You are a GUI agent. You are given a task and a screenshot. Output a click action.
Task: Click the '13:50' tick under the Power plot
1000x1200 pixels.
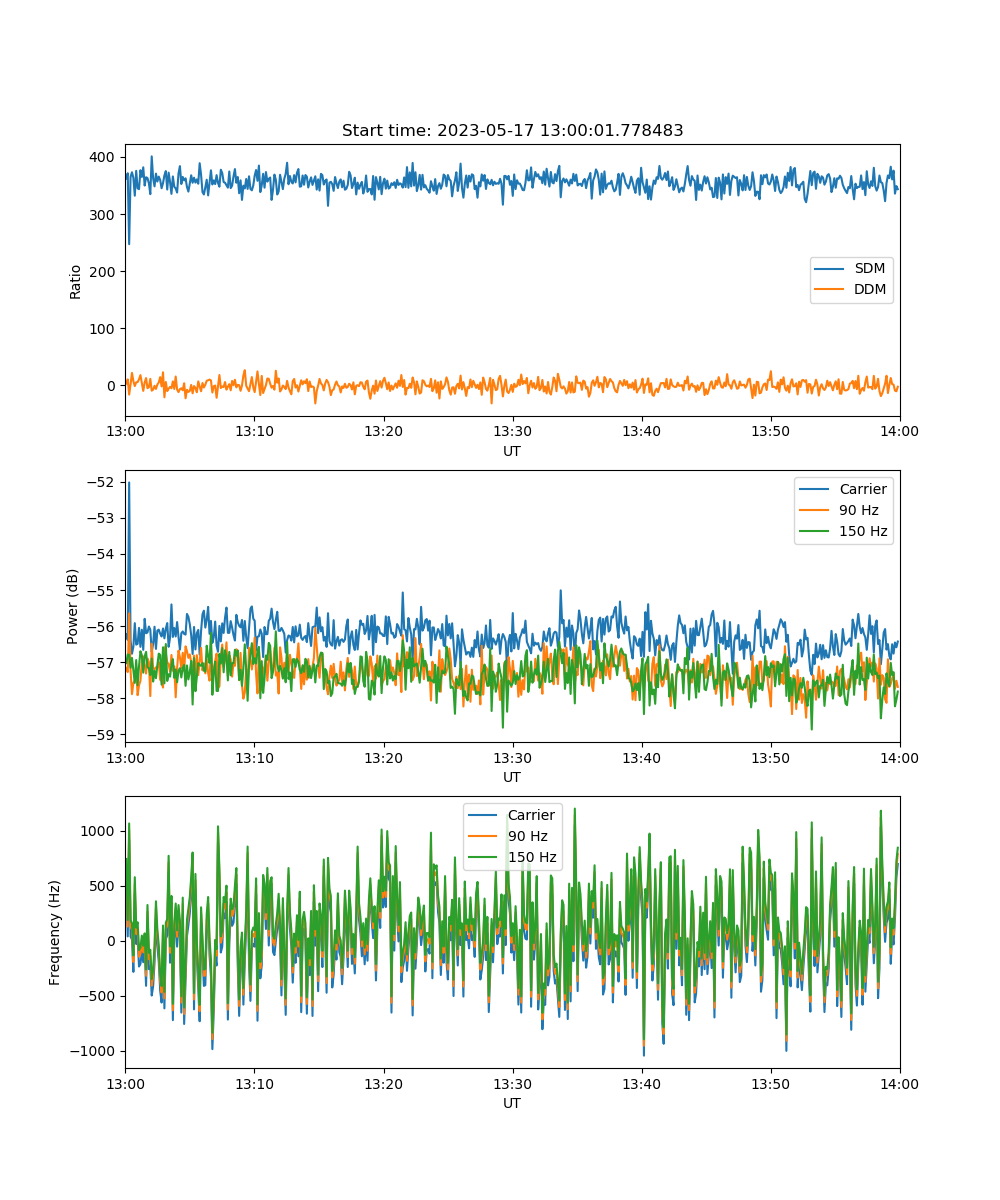[770, 757]
